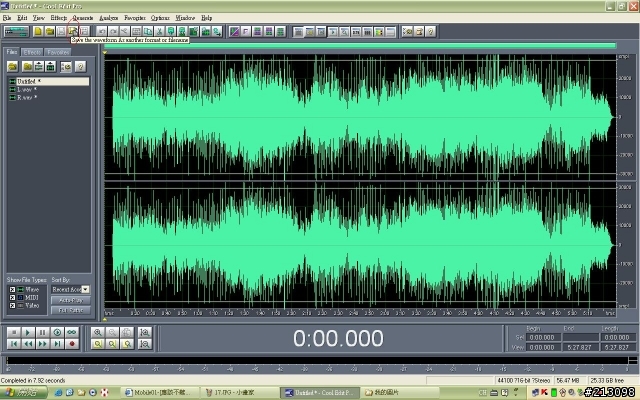This screenshot has height=400, width=640.
Task: Click the Sel Length time field
Action: coord(617,338)
